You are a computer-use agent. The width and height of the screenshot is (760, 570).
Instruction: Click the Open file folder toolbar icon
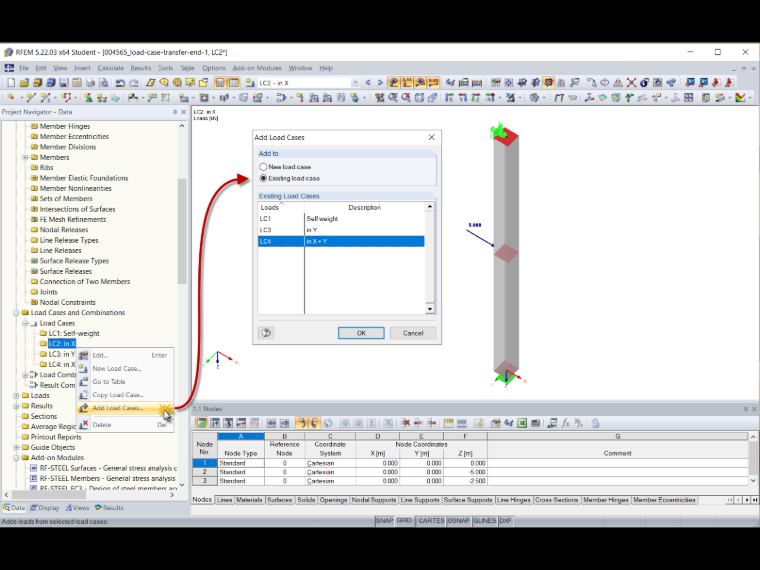24,83
